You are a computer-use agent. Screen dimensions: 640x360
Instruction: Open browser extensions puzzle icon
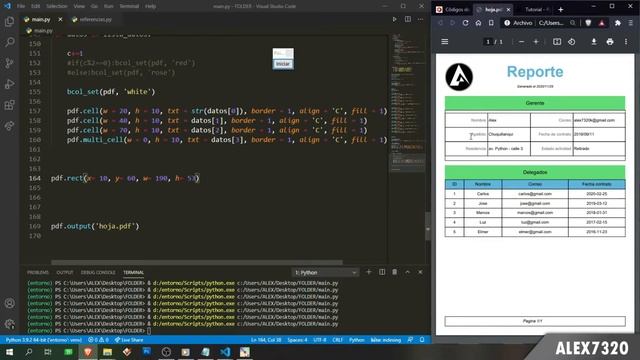618,23
